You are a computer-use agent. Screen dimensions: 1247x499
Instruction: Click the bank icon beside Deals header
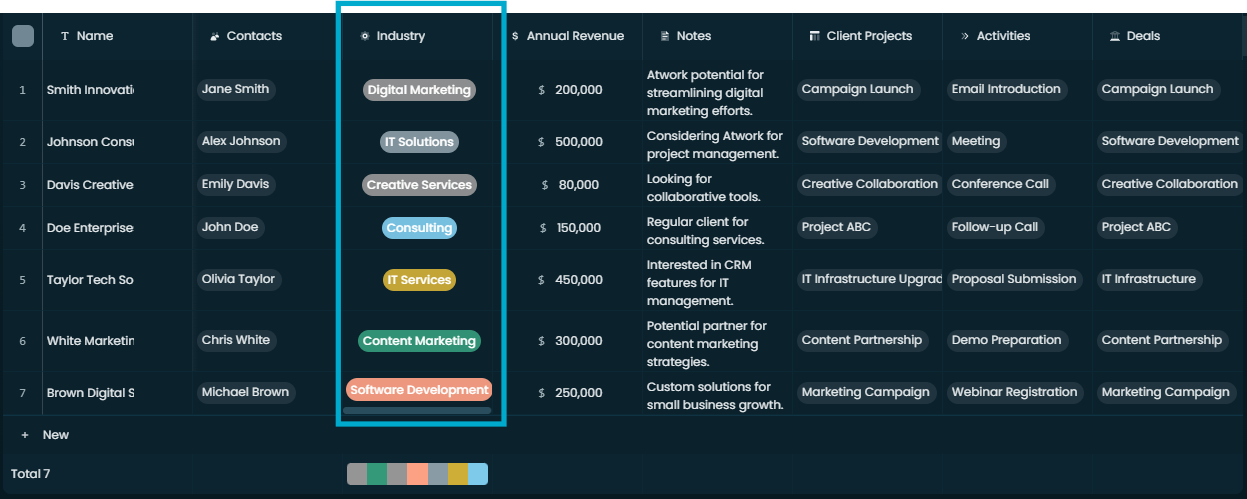(1115, 36)
